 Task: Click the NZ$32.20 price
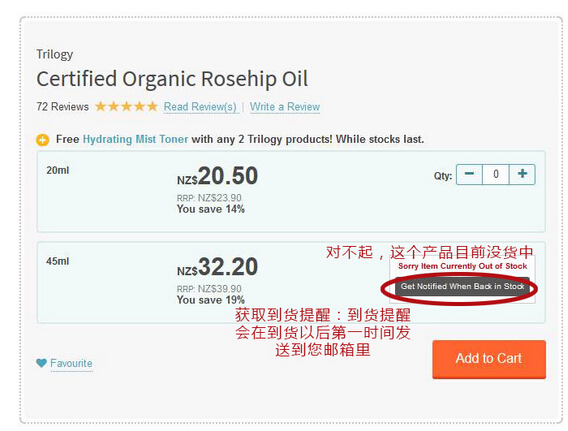[217, 267]
